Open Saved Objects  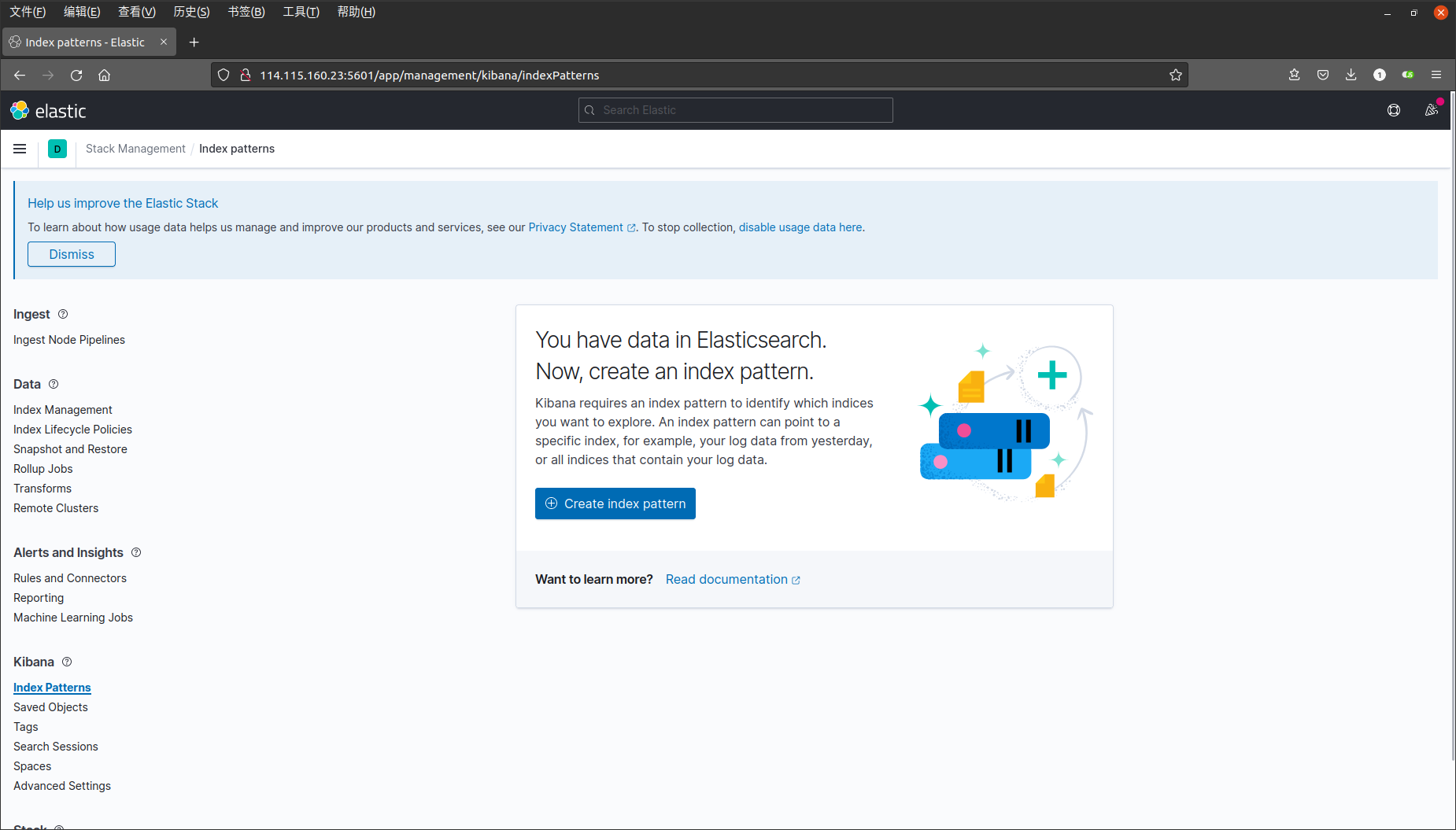click(50, 707)
